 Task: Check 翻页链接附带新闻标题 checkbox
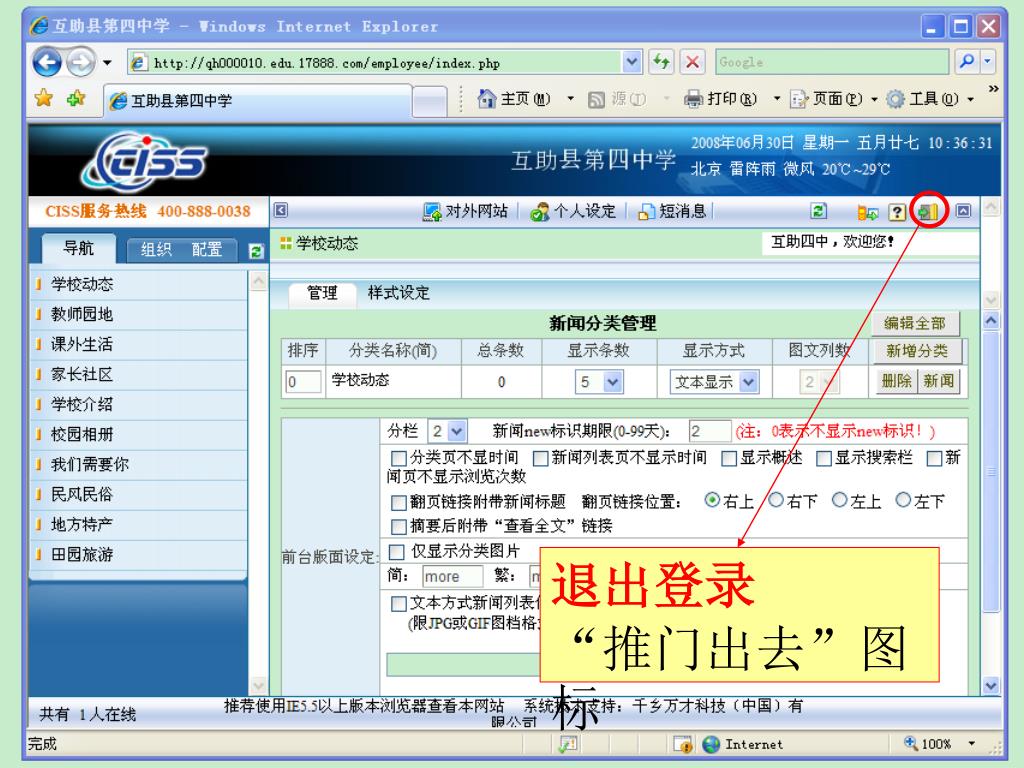[x=398, y=502]
